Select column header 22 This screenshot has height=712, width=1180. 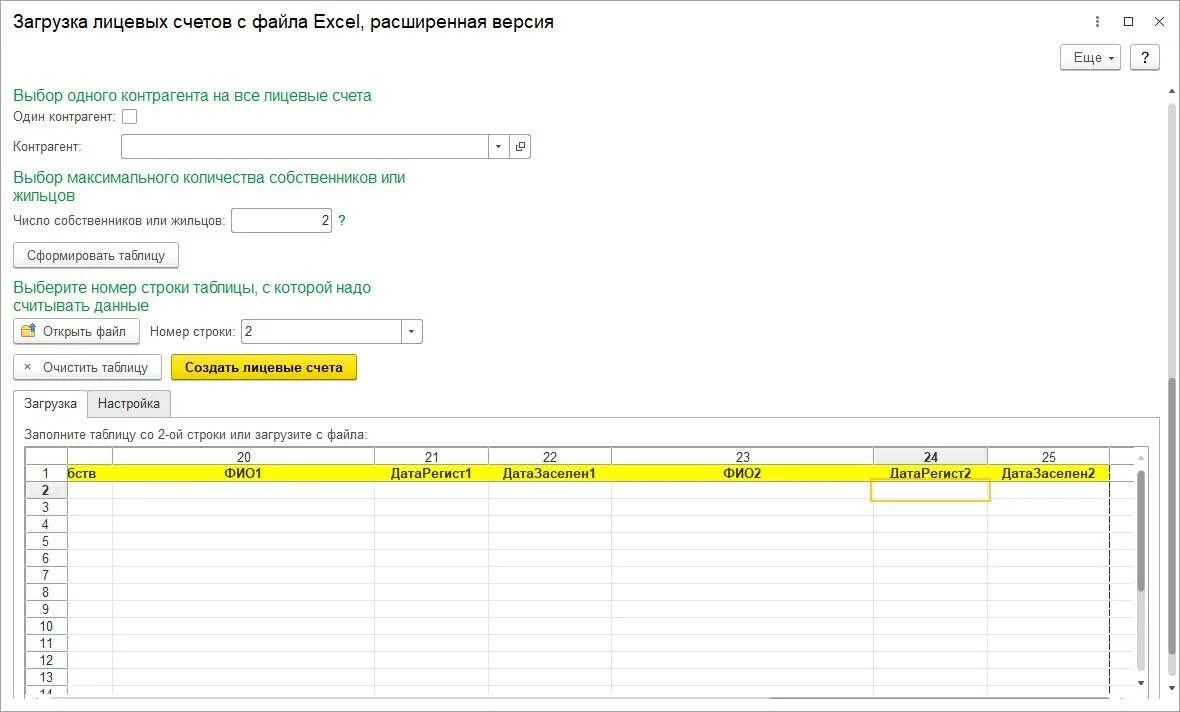550,457
